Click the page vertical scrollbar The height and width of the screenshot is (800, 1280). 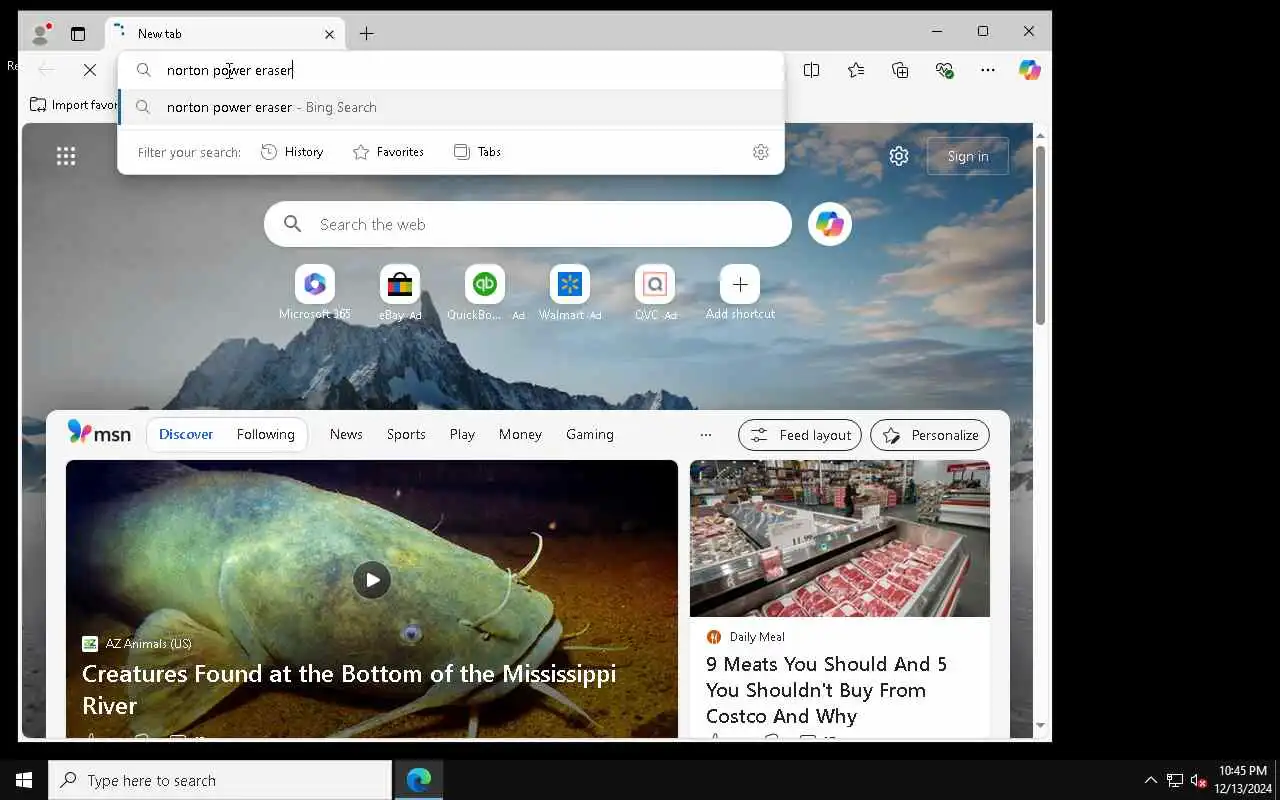click(1040, 235)
